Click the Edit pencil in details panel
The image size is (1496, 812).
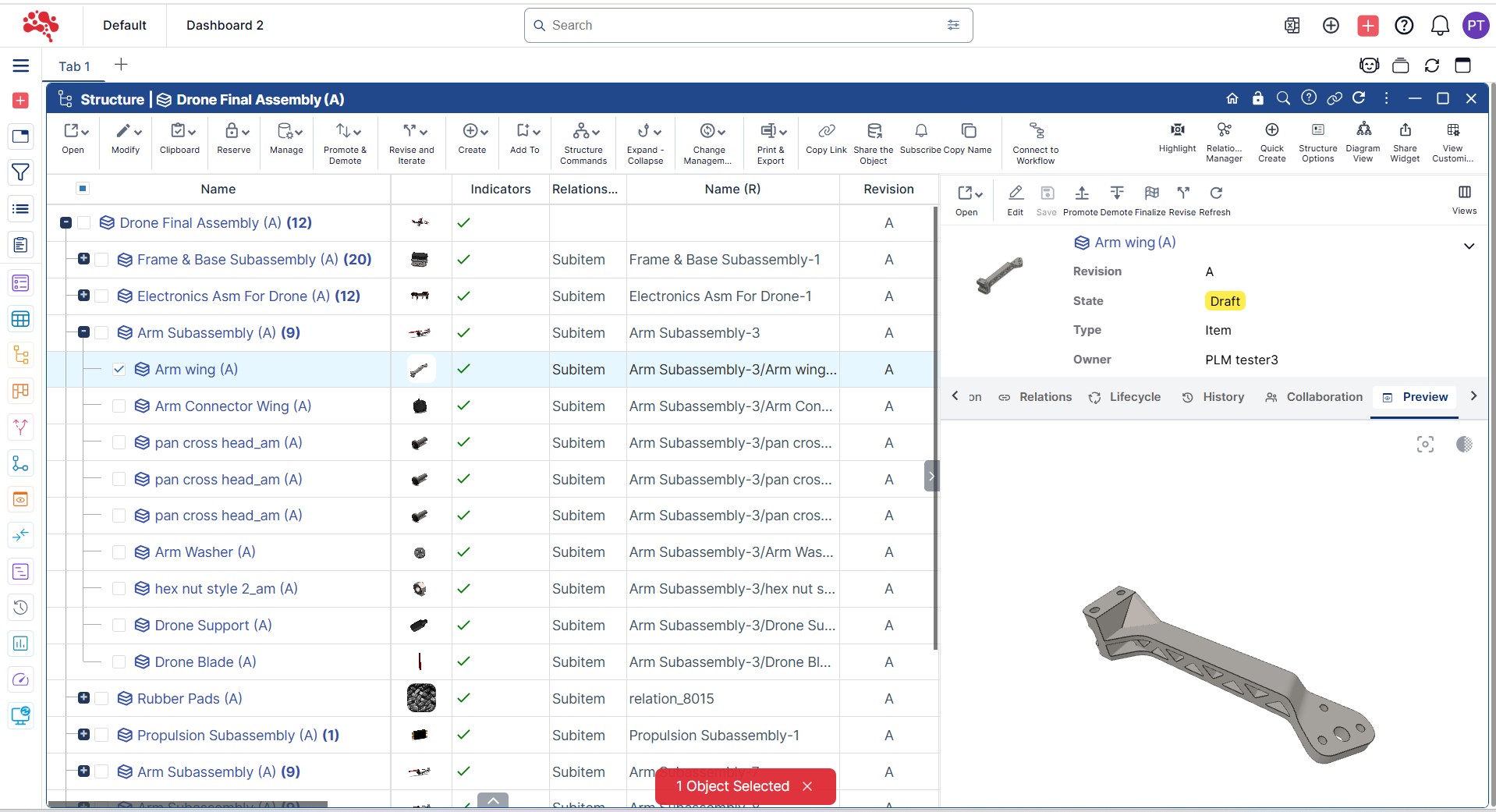tap(1015, 193)
